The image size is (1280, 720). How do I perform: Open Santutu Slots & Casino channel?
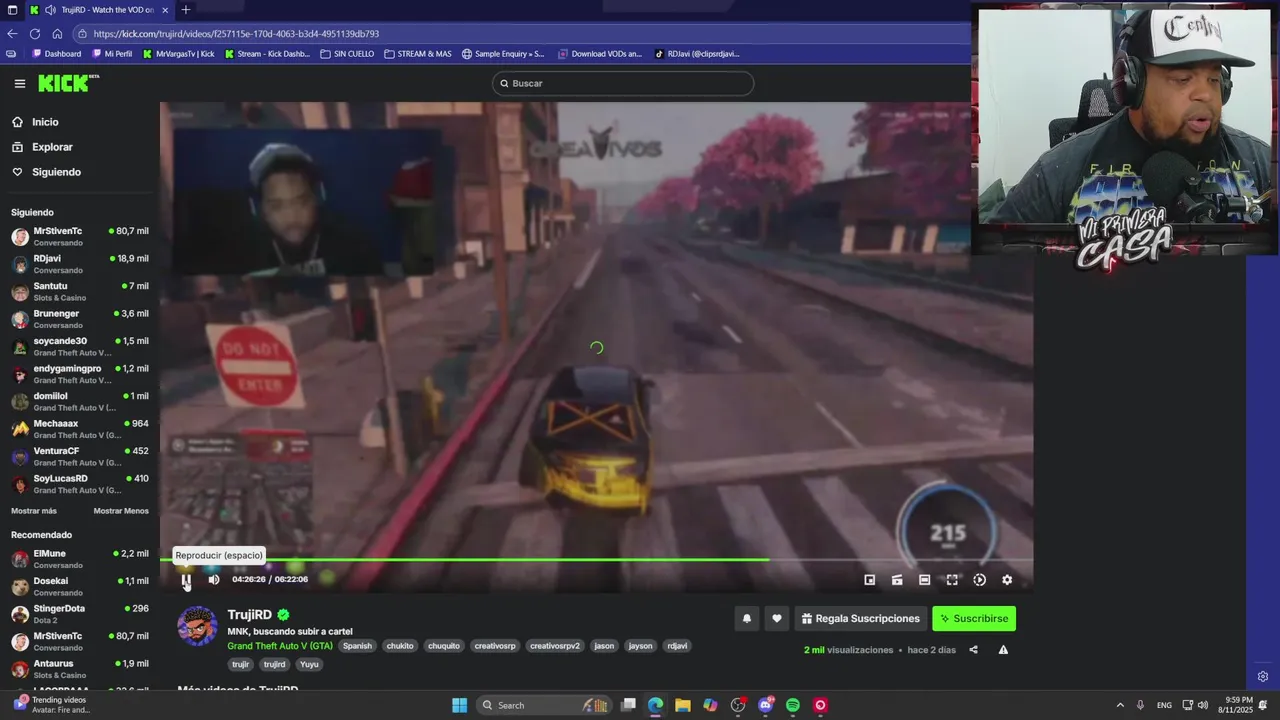(79, 291)
